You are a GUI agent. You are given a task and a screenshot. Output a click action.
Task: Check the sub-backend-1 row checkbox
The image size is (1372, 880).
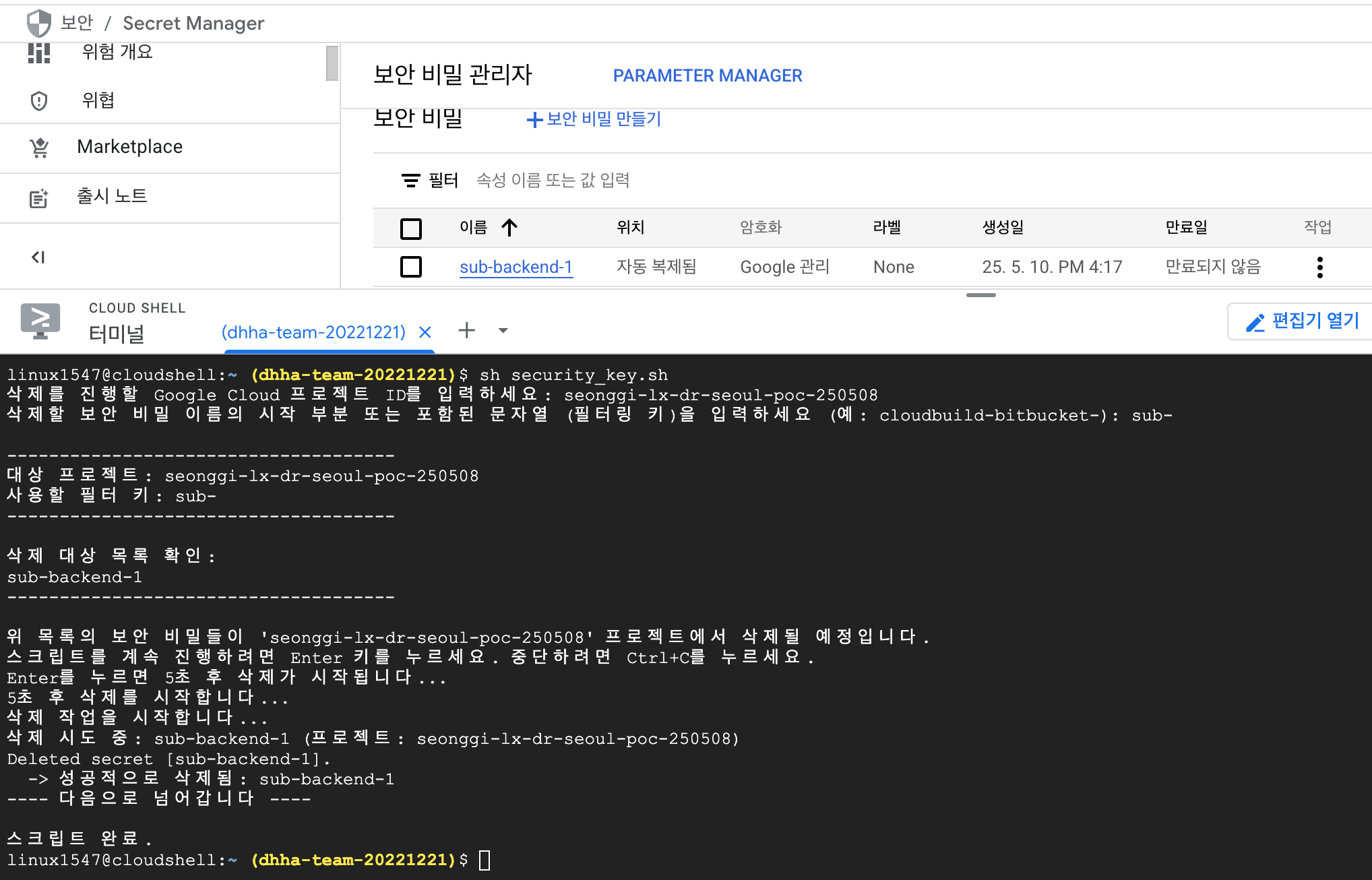pos(410,267)
